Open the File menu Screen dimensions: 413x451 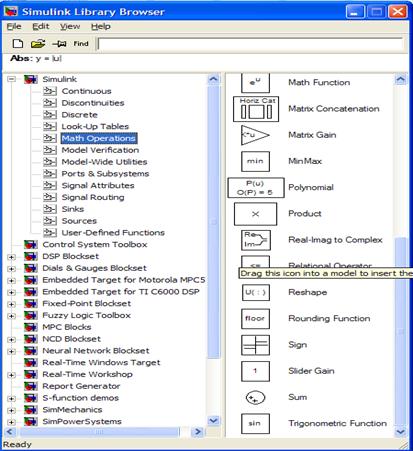(x=14, y=26)
